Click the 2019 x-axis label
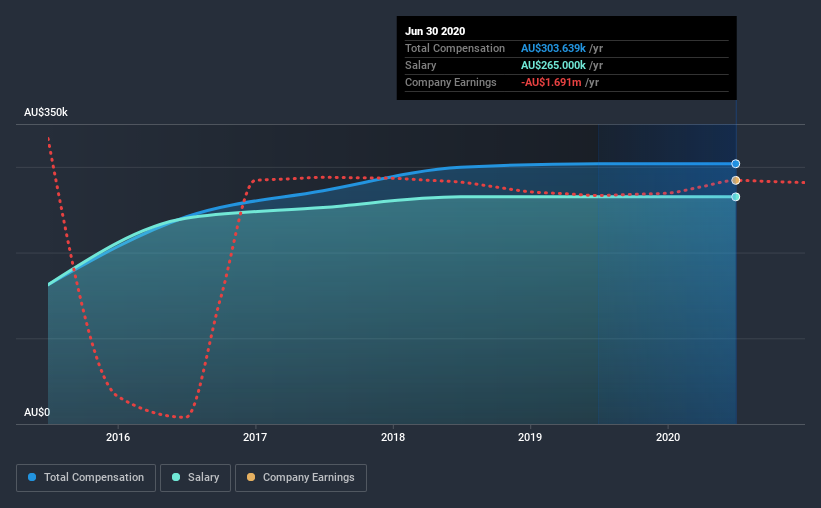Screen dimensions: 821x508 [530, 437]
